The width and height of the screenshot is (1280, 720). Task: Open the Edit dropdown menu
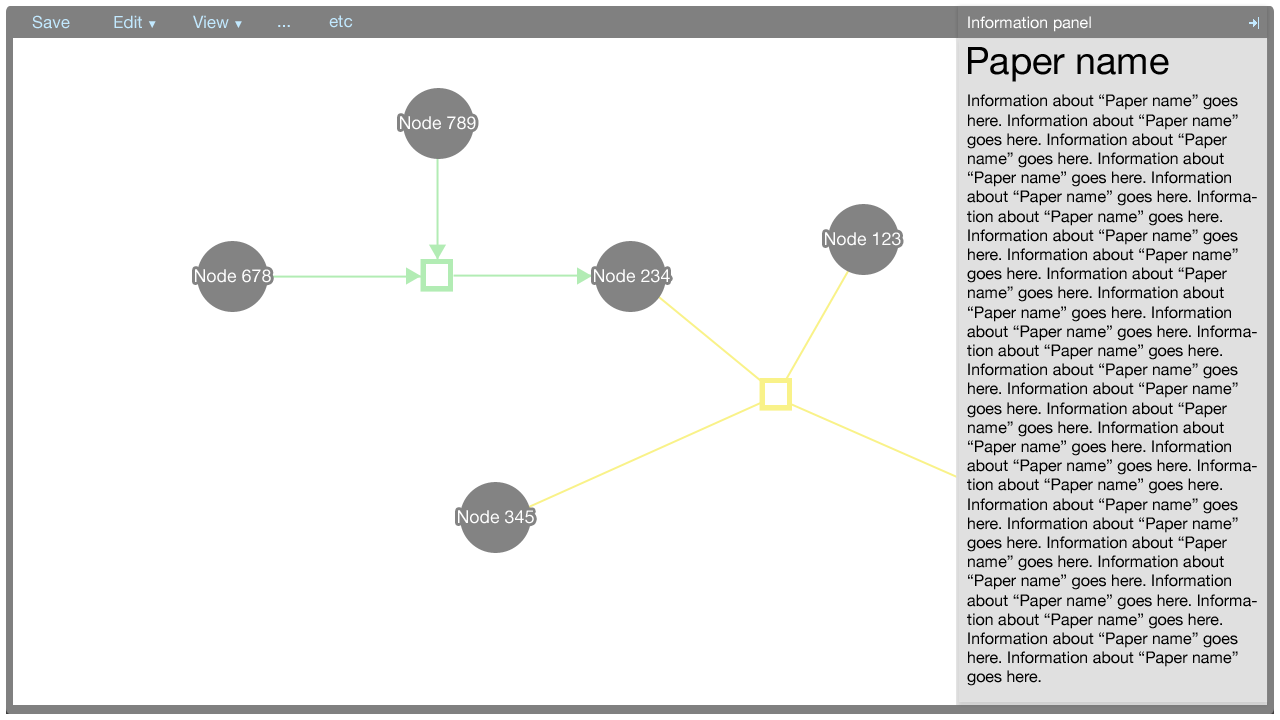click(x=134, y=22)
